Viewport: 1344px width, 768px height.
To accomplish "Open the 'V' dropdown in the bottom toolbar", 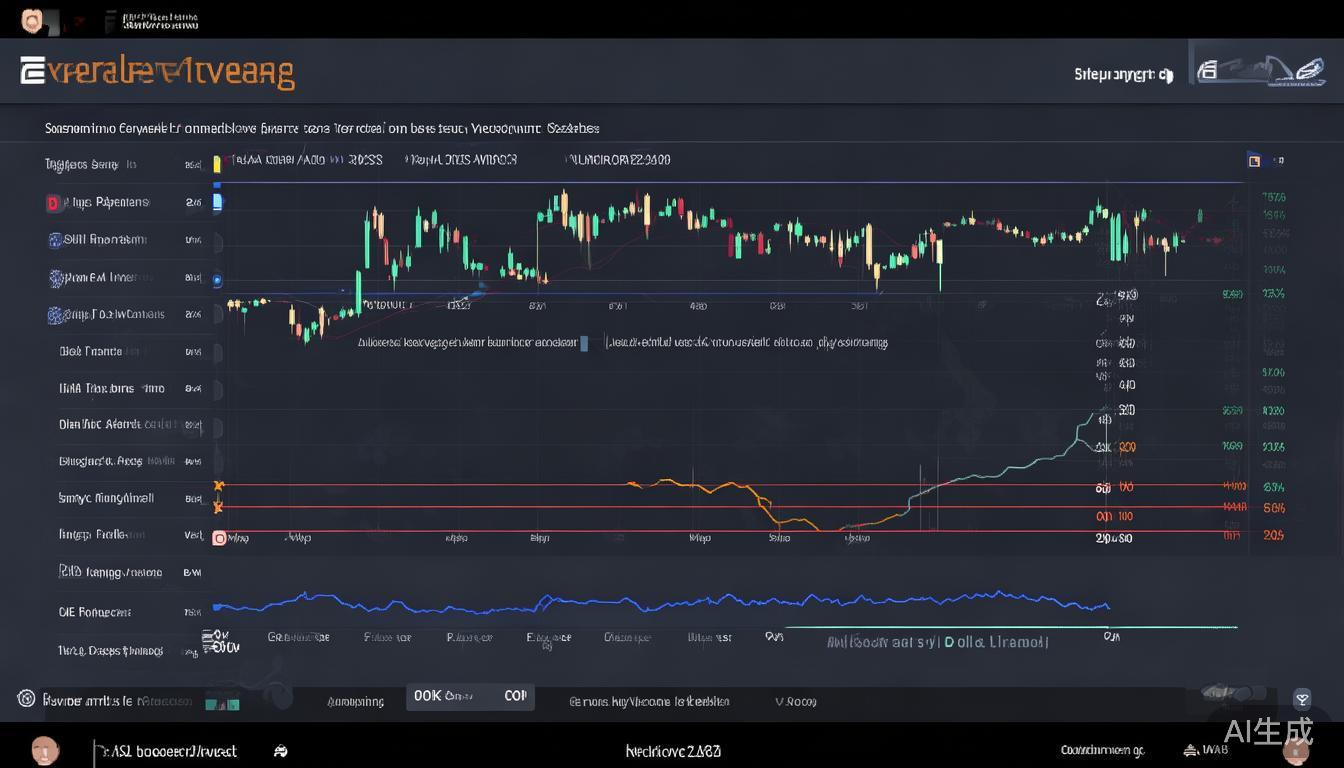I will [795, 702].
